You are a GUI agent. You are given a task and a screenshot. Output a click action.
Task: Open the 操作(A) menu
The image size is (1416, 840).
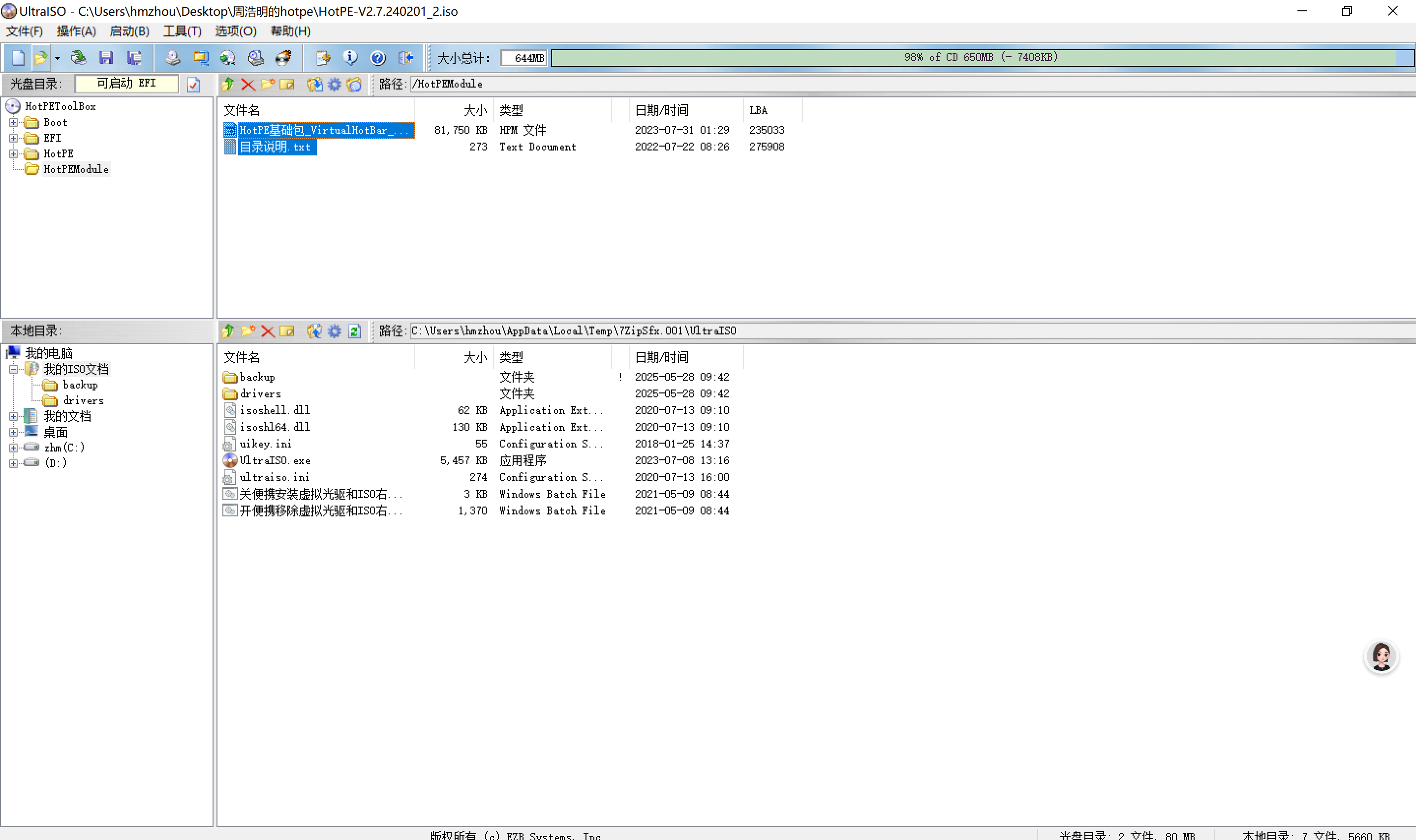pos(76,31)
